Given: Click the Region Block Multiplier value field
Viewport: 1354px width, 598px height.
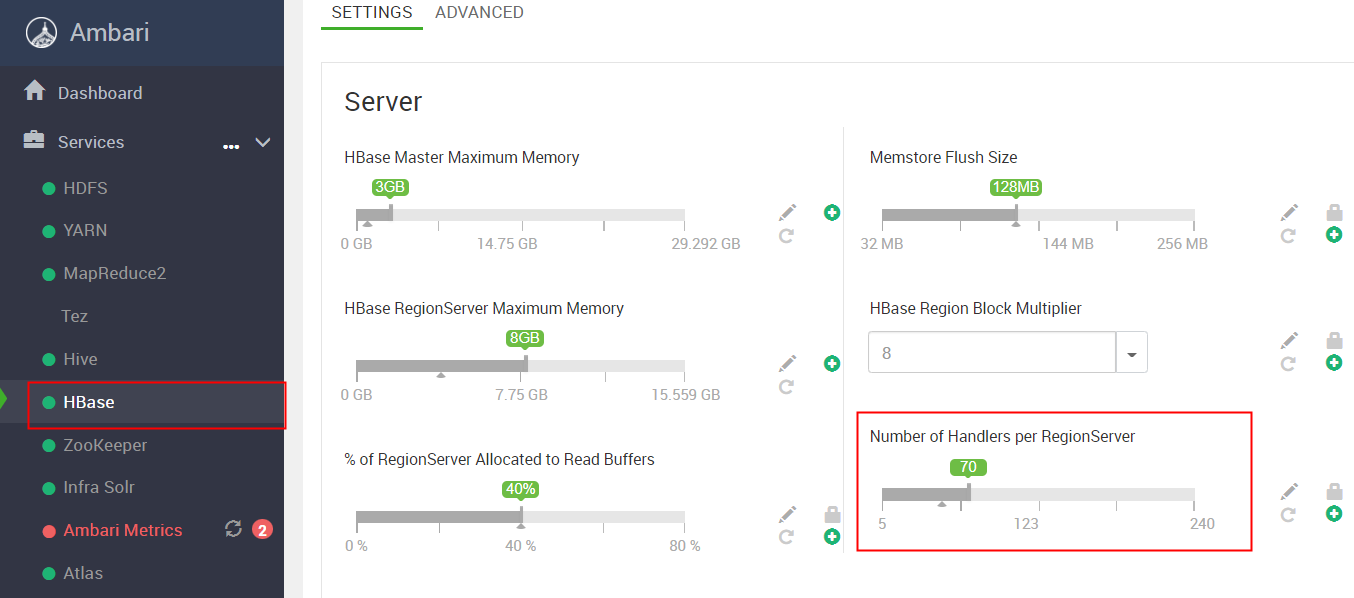Looking at the screenshot, I should click(x=992, y=353).
